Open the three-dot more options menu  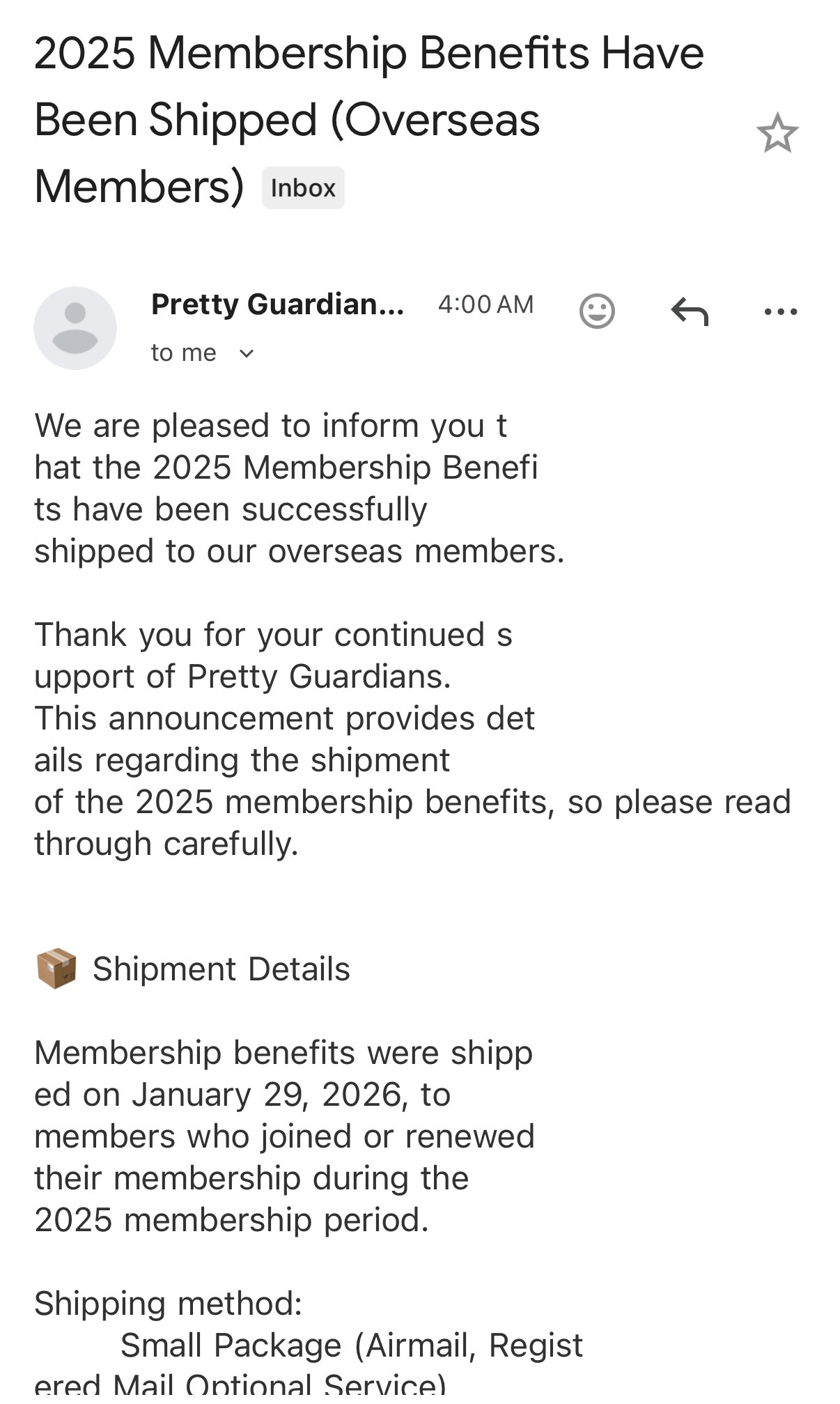(780, 311)
